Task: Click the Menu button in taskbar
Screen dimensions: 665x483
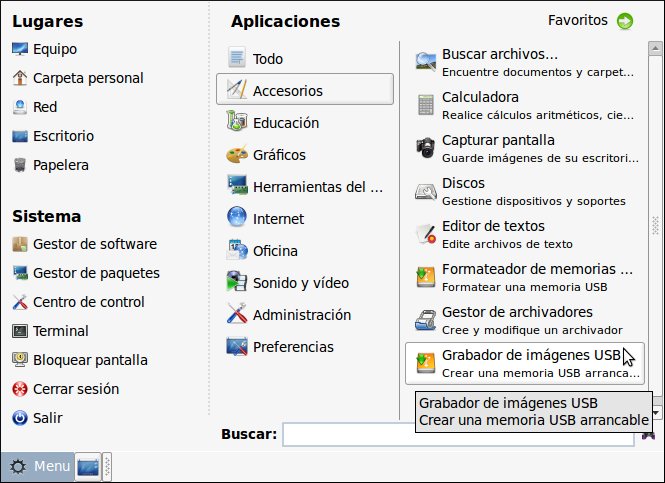Action: click(38, 466)
